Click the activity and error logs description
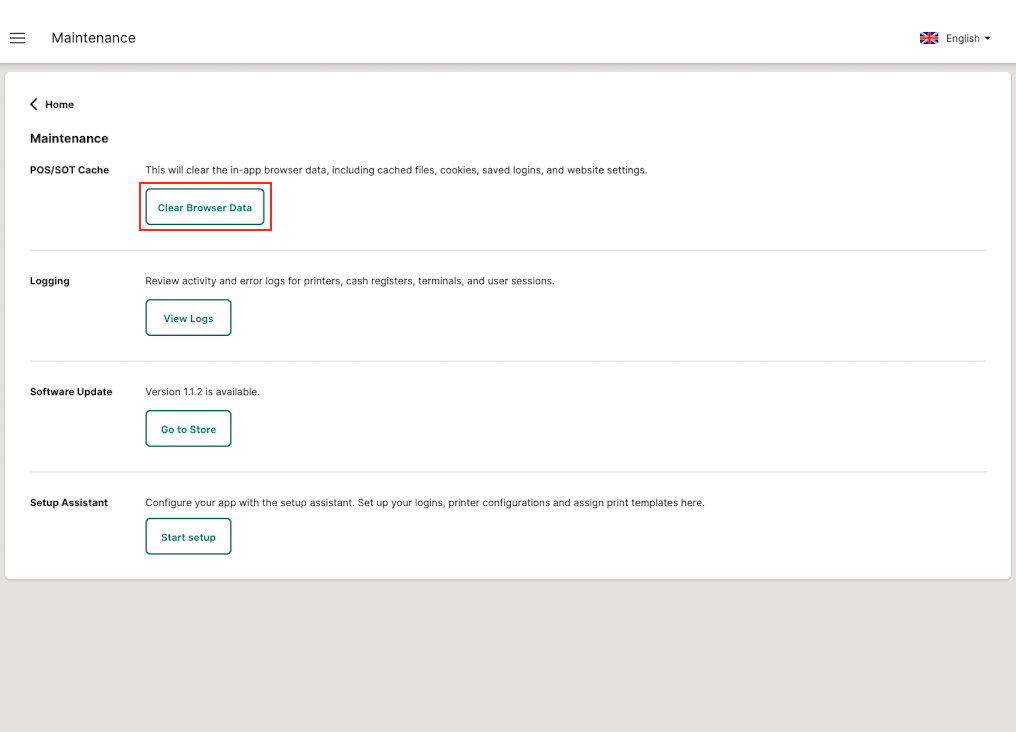Screen dimensions: 1016x732 pos(349,281)
